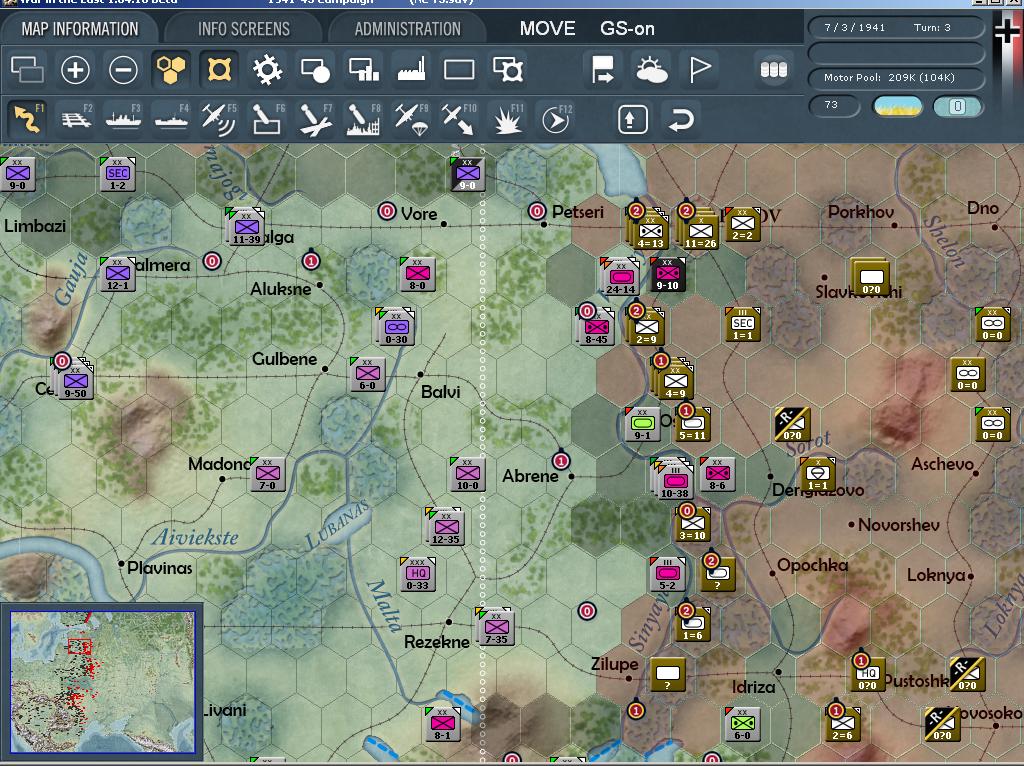Click the up-arrow box icon
This screenshot has width=1024, height=766.
[x=632, y=120]
